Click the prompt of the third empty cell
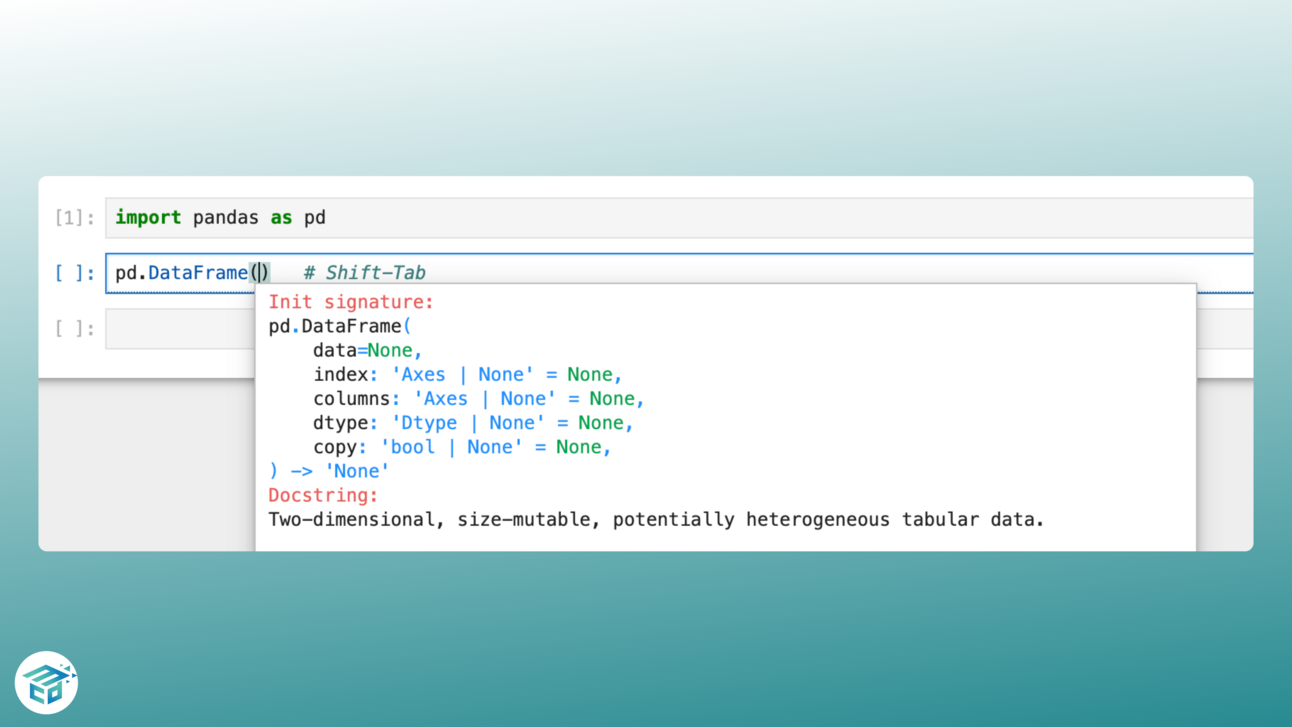Image resolution: width=1292 pixels, height=727 pixels. click(x=75, y=329)
